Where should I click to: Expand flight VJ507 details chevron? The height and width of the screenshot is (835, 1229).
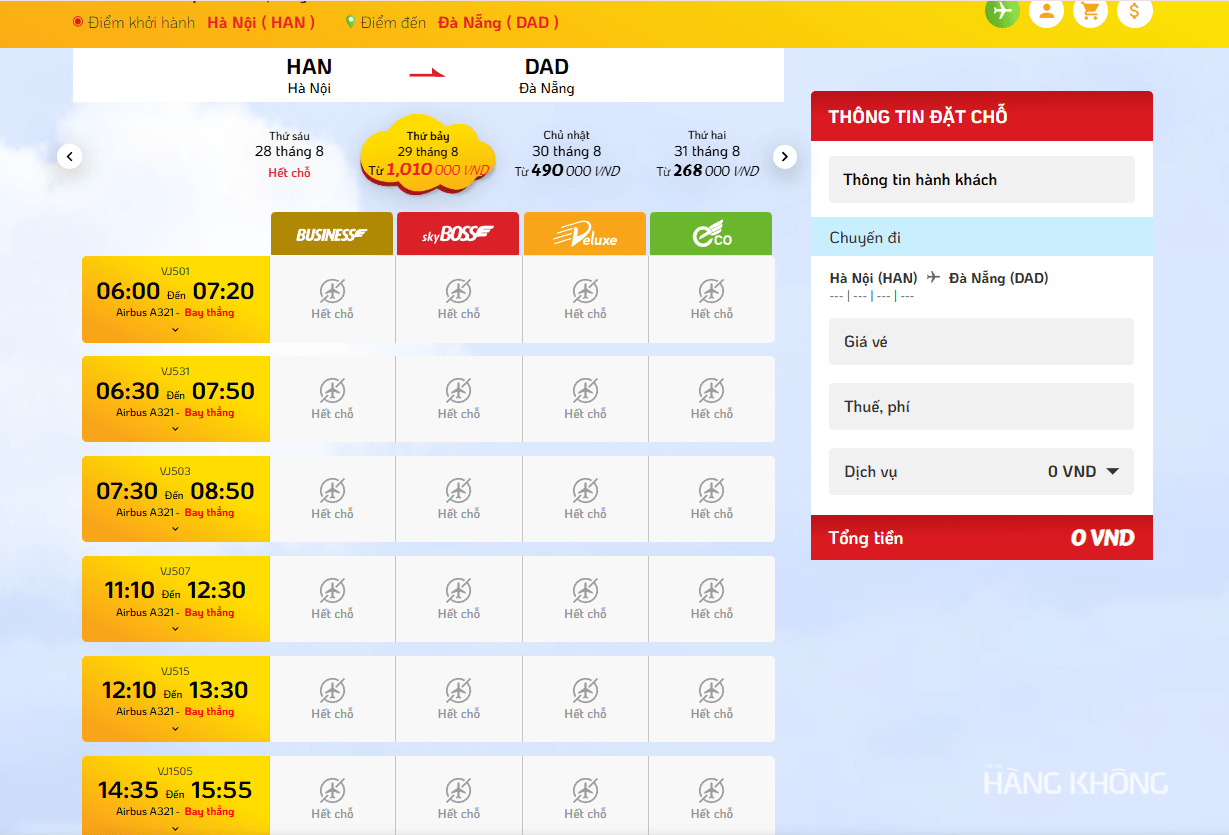point(175,629)
